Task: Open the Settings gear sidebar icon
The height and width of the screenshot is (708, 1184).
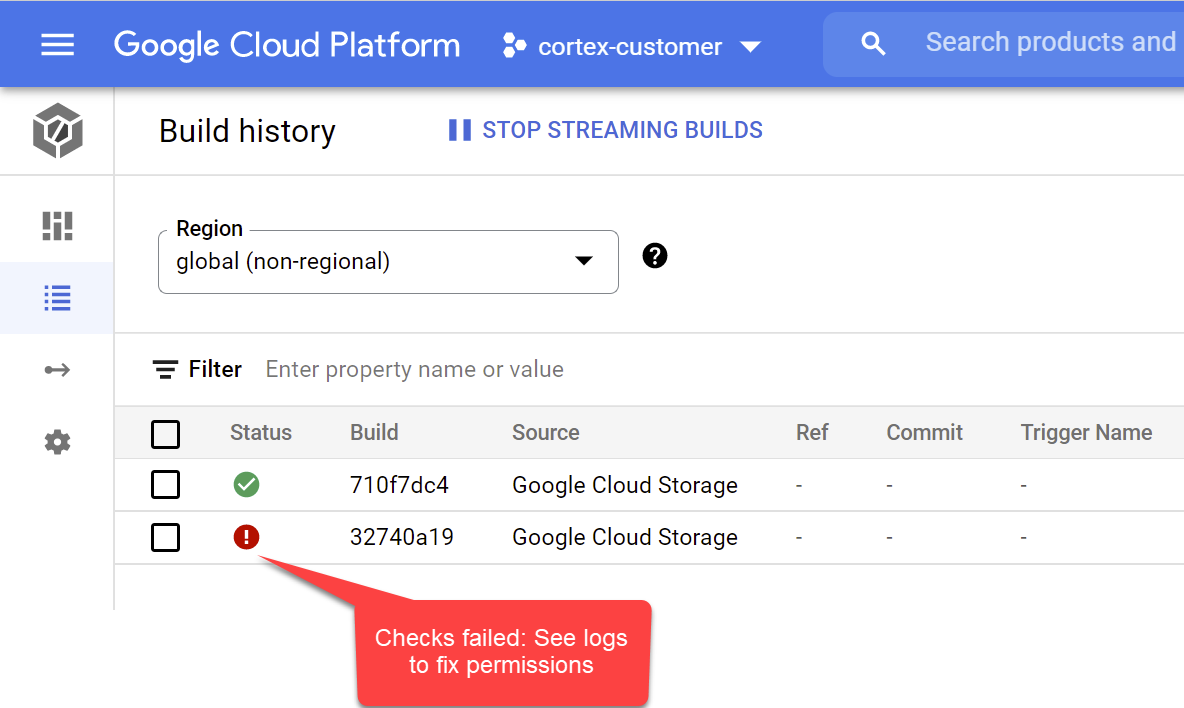Action: click(x=57, y=442)
